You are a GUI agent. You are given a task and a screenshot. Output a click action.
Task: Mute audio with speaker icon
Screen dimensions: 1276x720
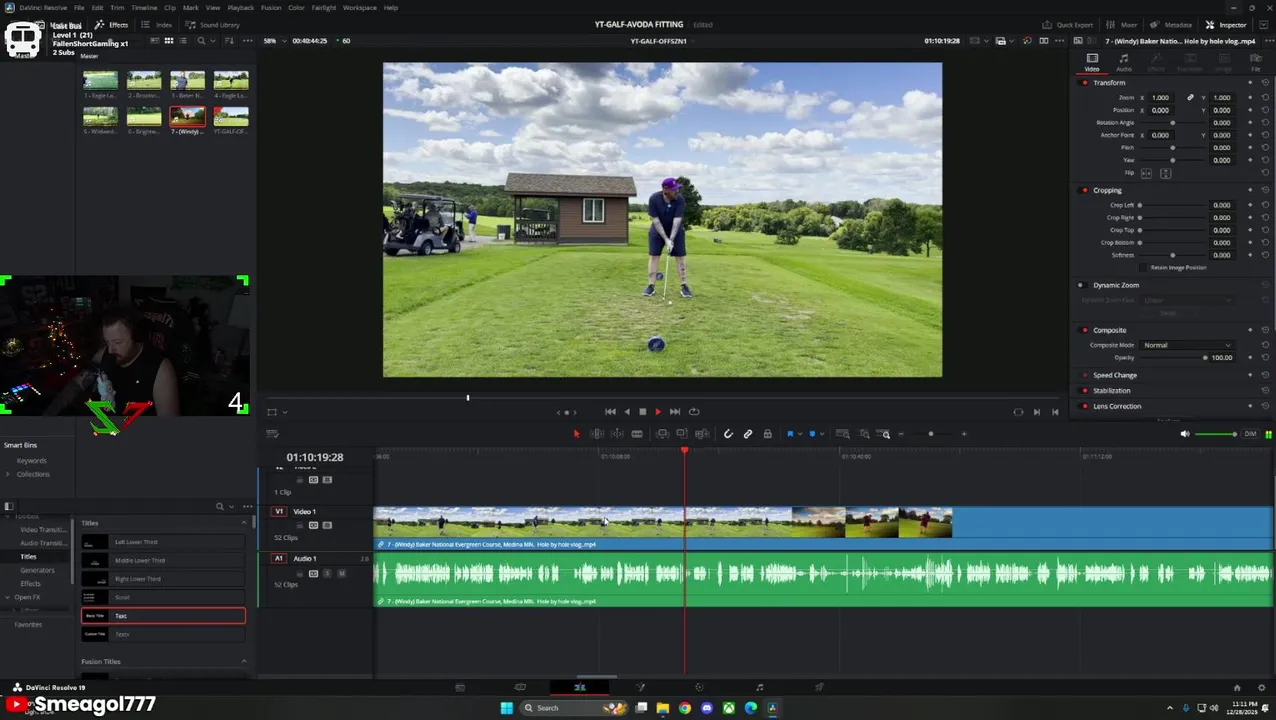click(x=1185, y=434)
